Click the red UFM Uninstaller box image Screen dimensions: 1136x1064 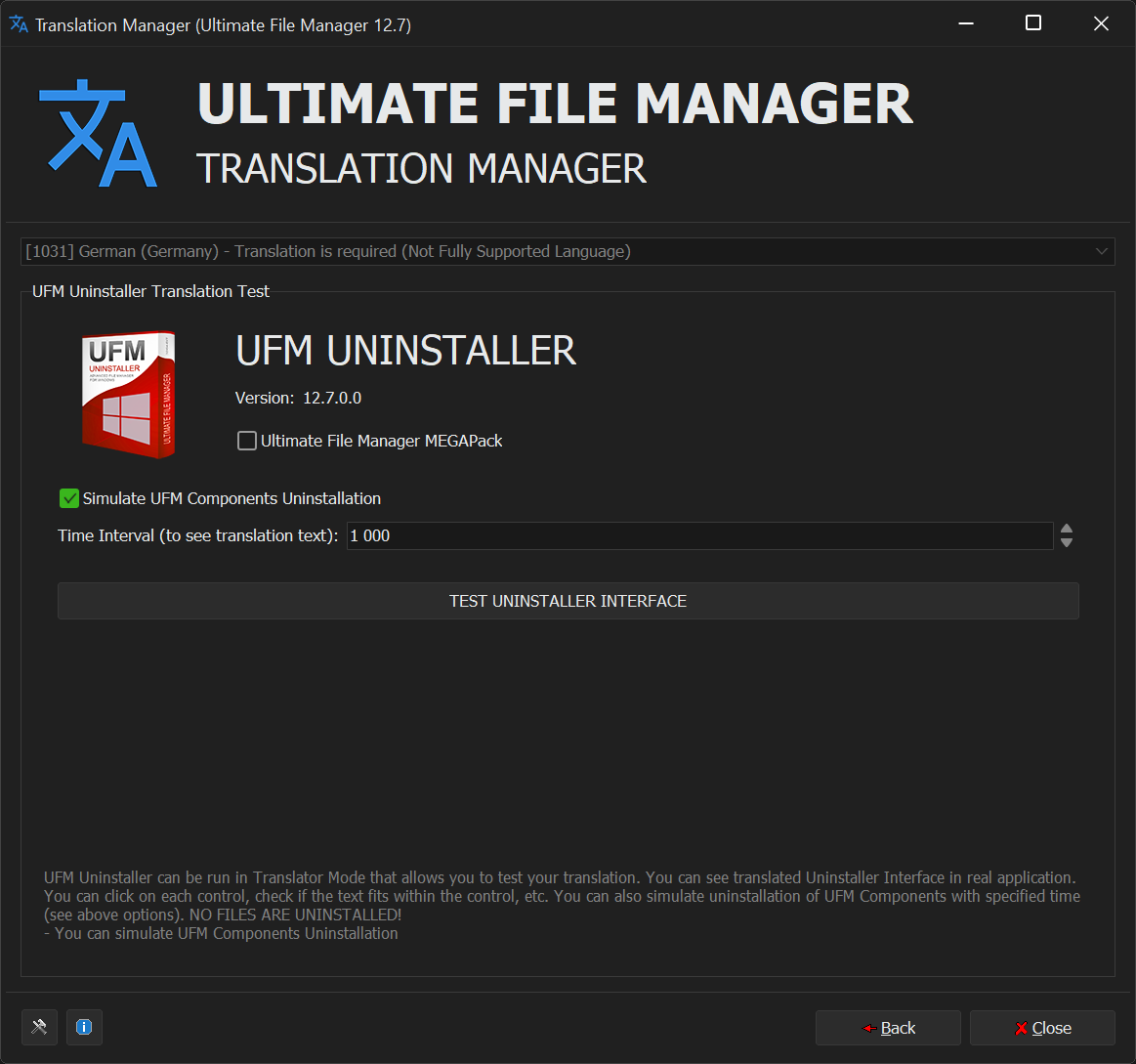128,394
